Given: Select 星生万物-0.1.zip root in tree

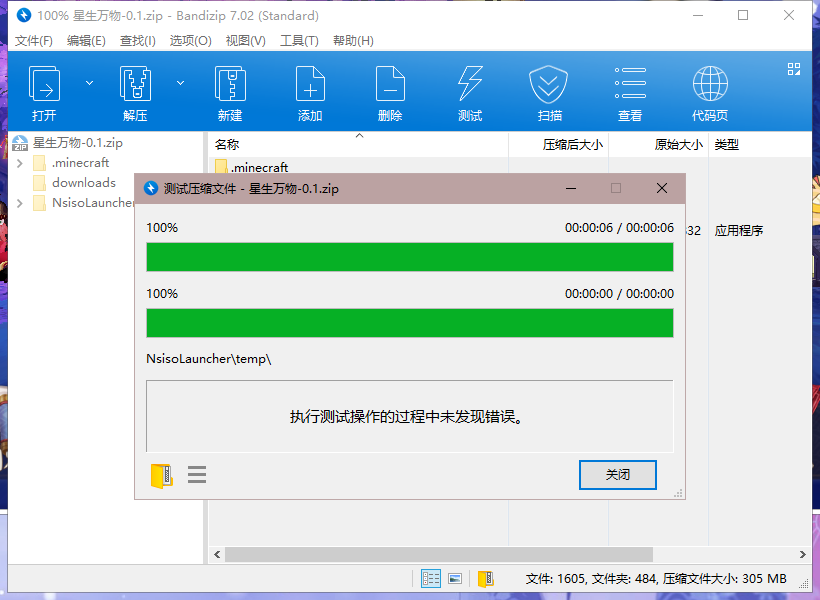Looking at the screenshot, I should click(77, 143).
